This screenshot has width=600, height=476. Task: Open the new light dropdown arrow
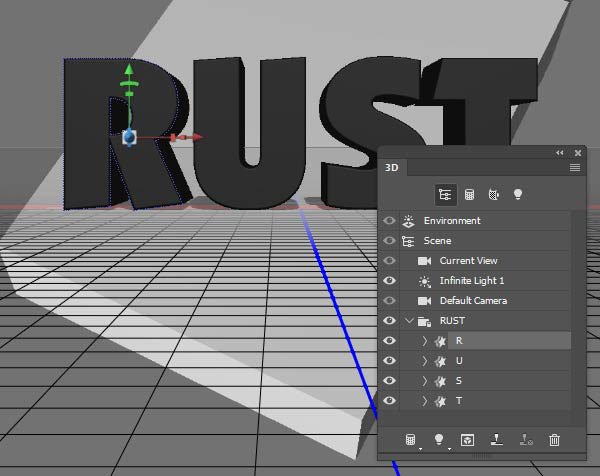(x=449, y=449)
